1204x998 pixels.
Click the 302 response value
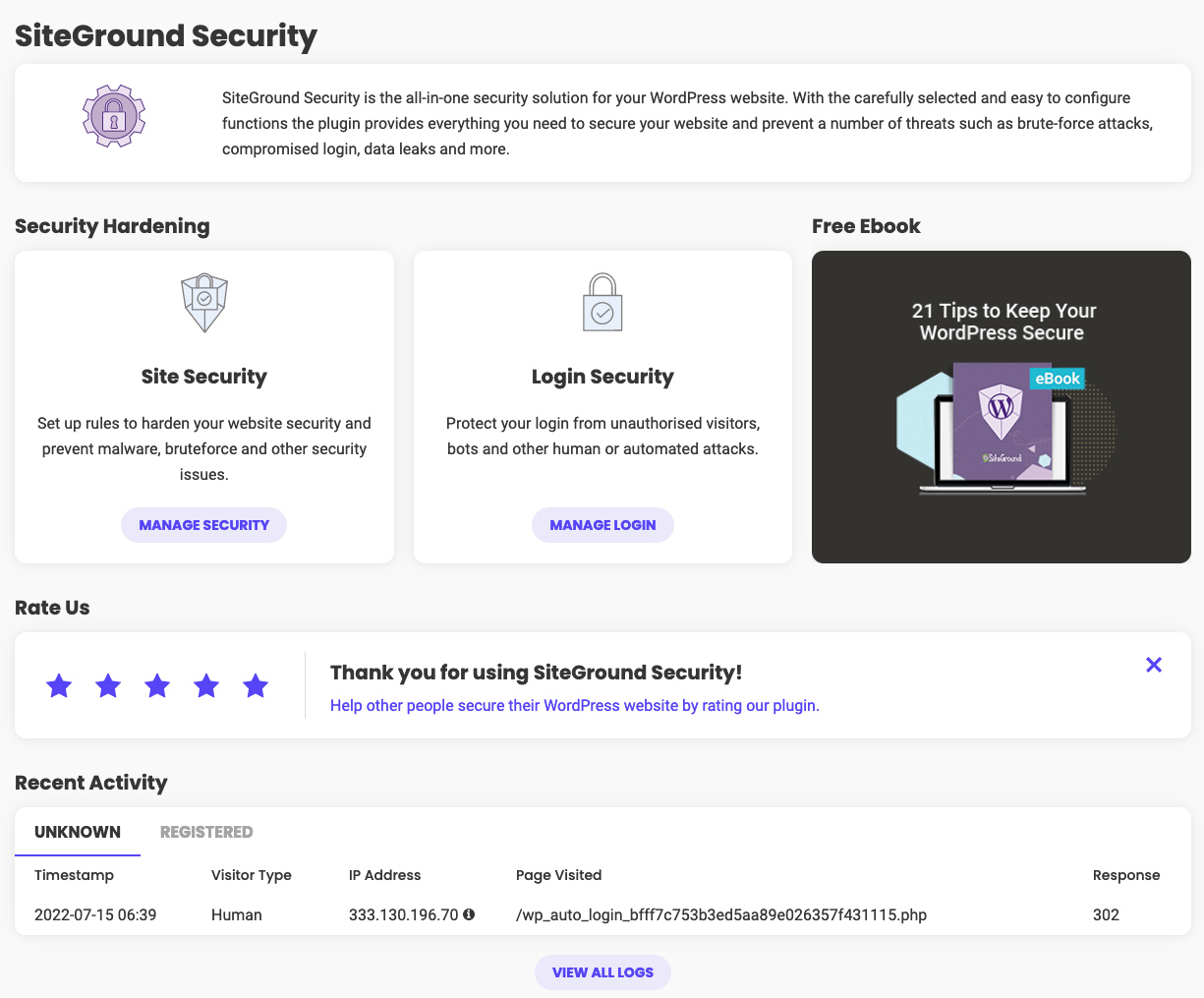tap(1106, 914)
